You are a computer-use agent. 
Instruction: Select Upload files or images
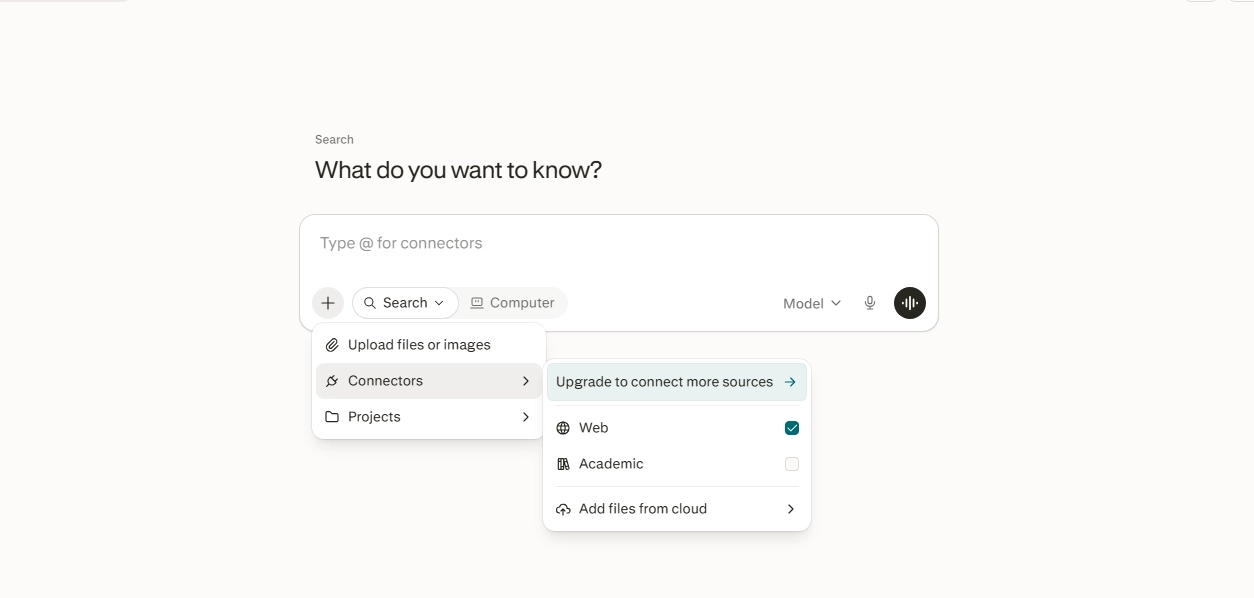pos(429,345)
